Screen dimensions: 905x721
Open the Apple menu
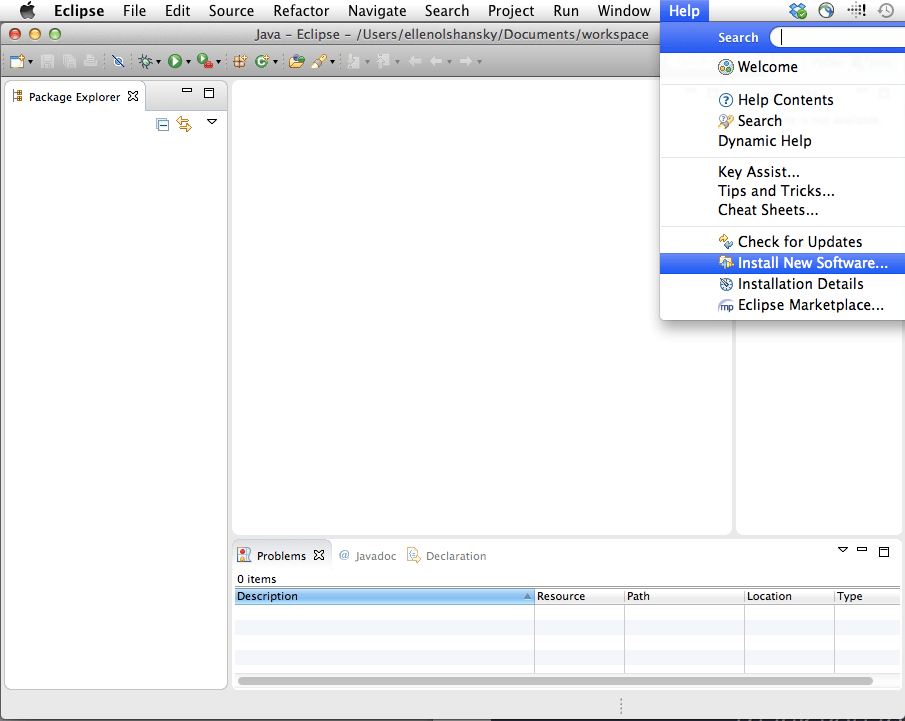pyautogui.click(x=27, y=10)
